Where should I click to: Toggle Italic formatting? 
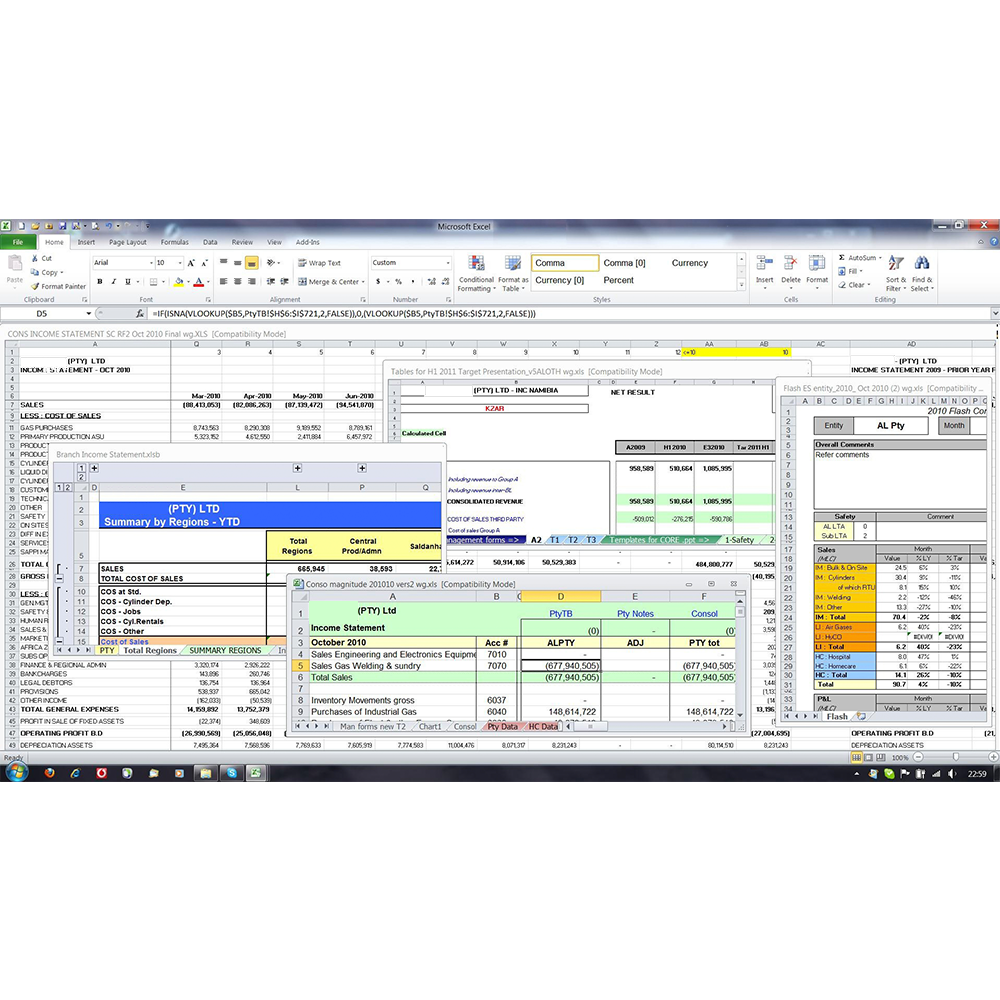pos(114,281)
